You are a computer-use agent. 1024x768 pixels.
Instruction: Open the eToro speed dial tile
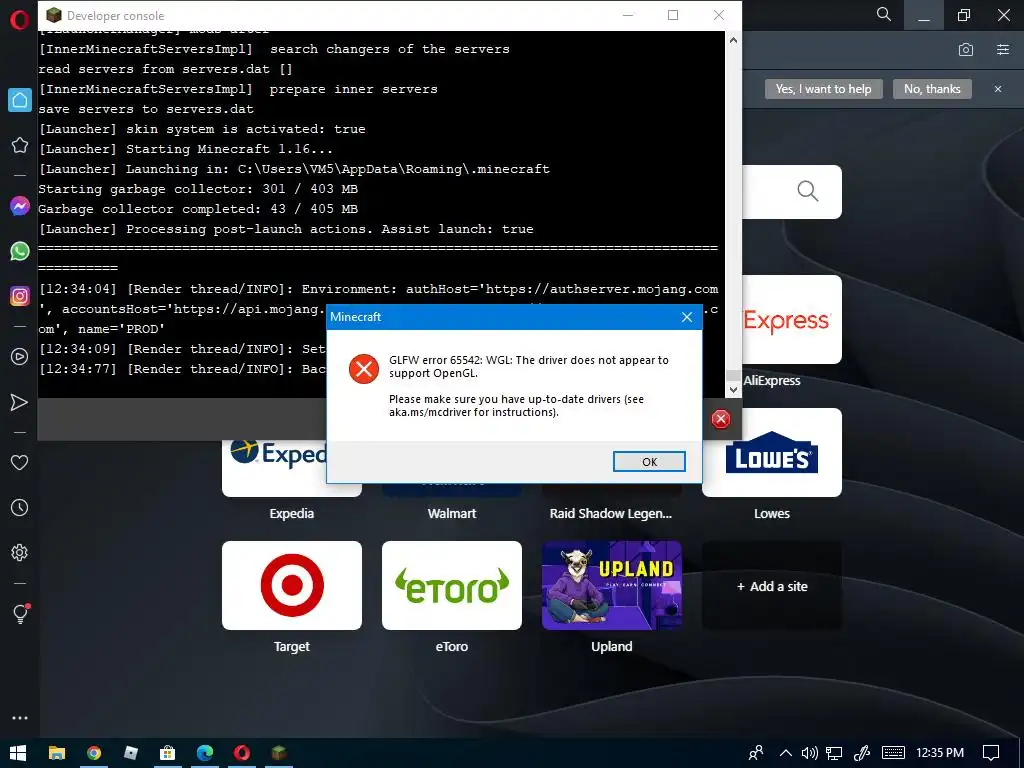point(452,585)
